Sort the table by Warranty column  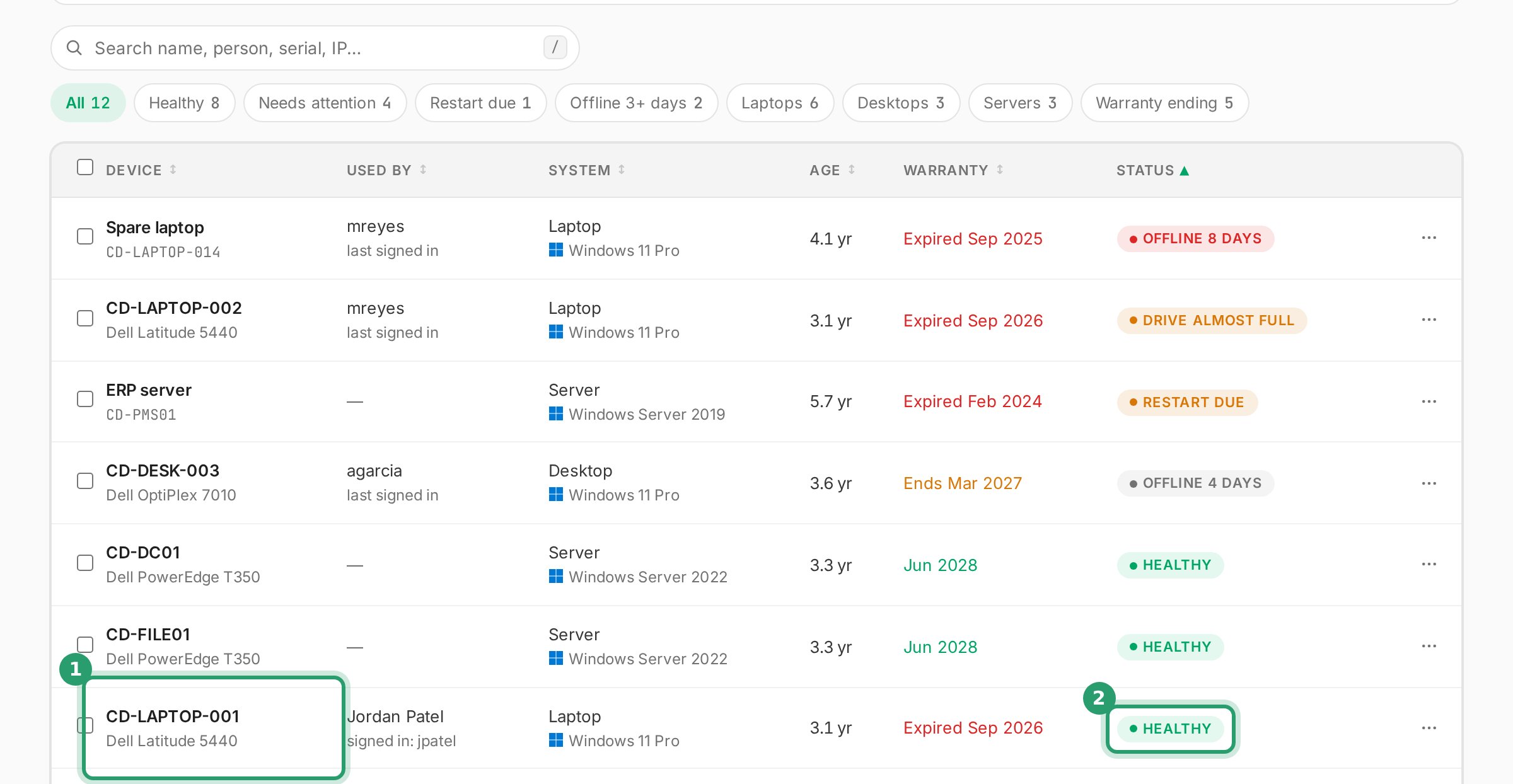(953, 170)
